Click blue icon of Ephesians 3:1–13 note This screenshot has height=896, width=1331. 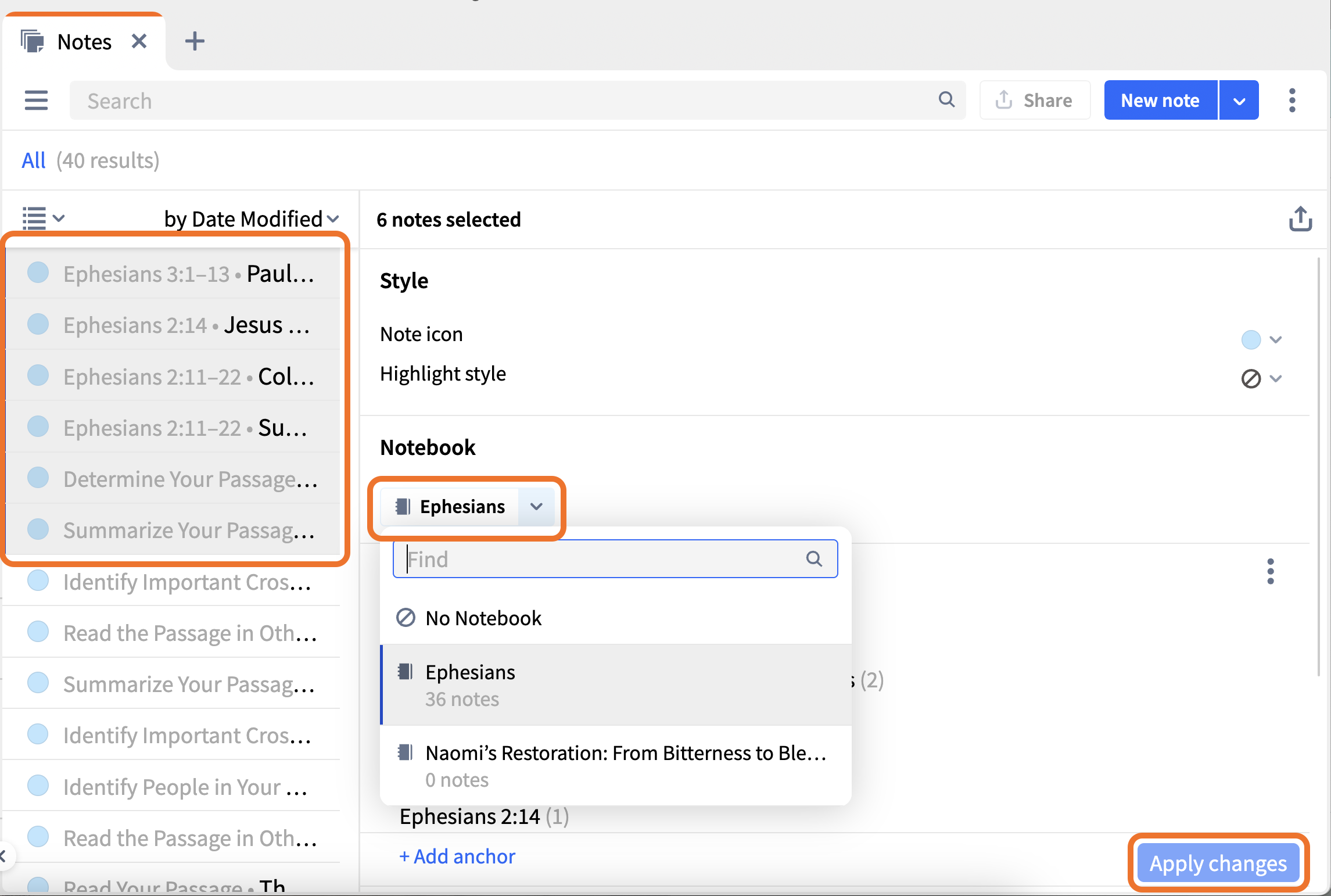[x=38, y=273]
